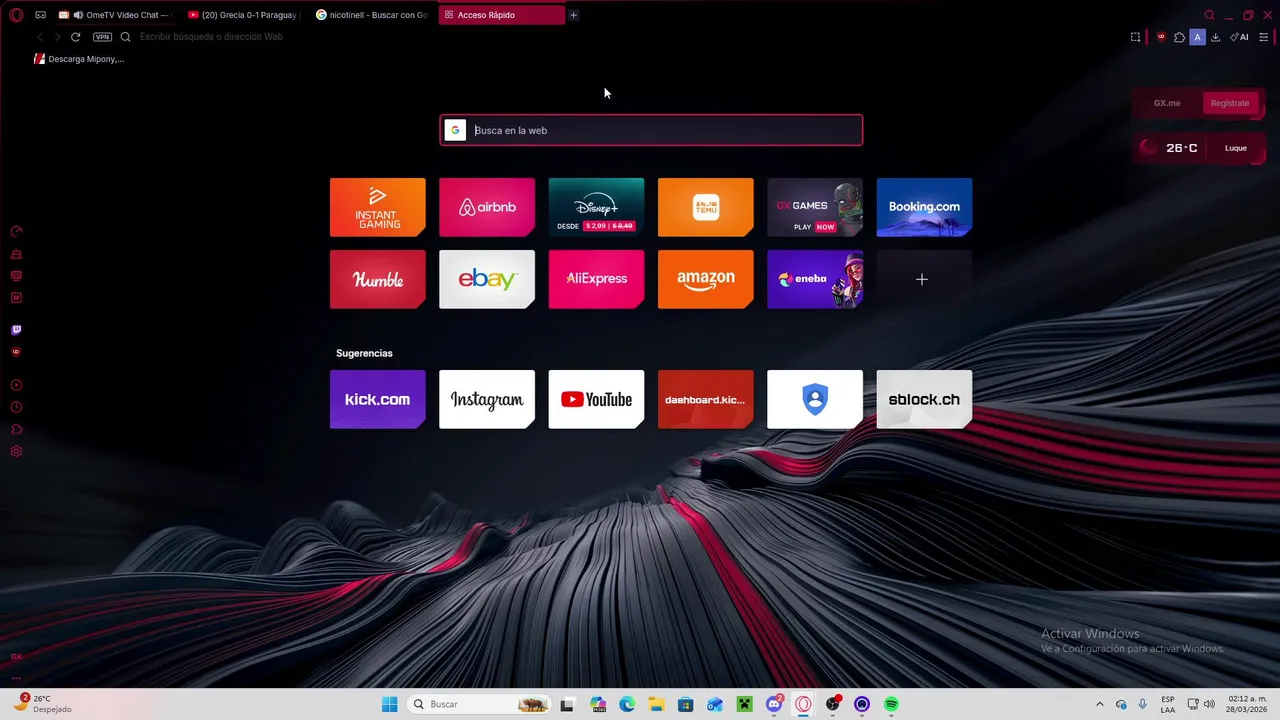1280x720 pixels.
Task: Open the taskbar volume icon
Action: [x=1210, y=704]
